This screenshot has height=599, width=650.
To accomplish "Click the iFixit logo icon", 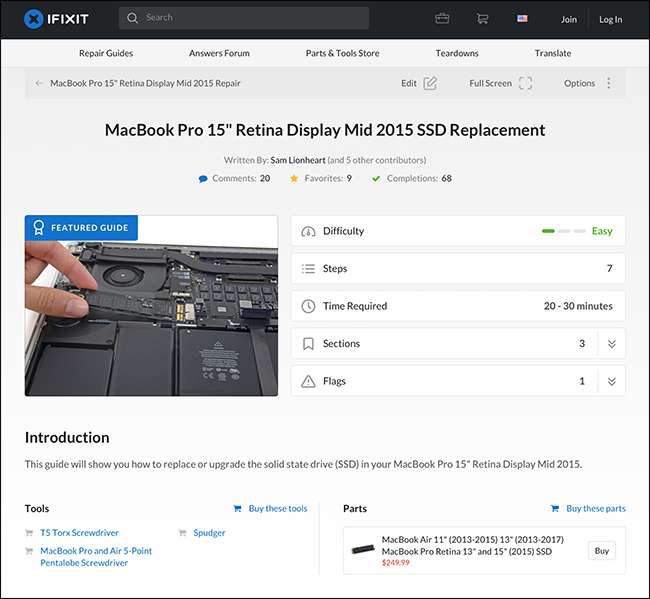I will [x=33, y=19].
